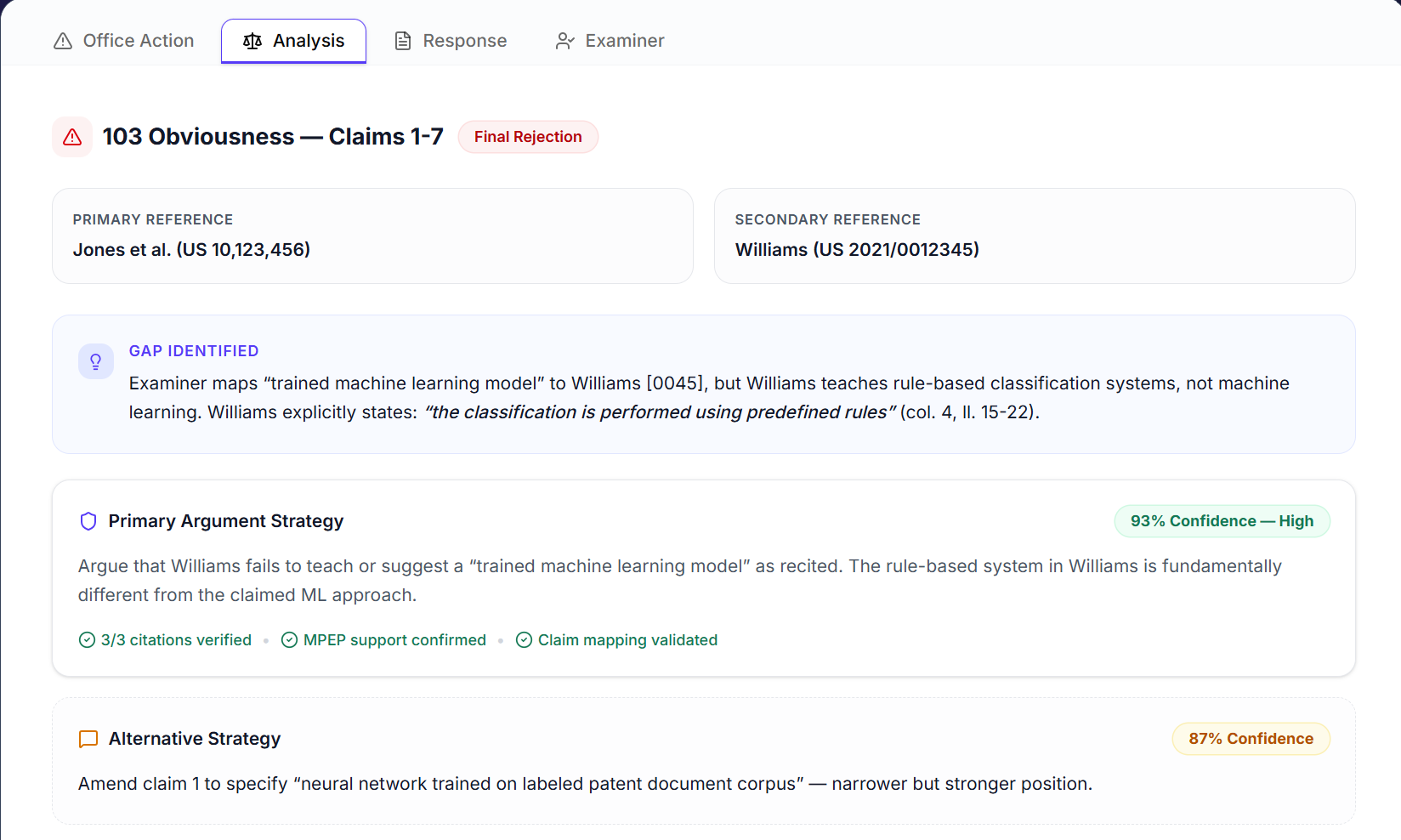1401x840 pixels.
Task: Click the Alternative Strategy heading
Action: coord(195,739)
